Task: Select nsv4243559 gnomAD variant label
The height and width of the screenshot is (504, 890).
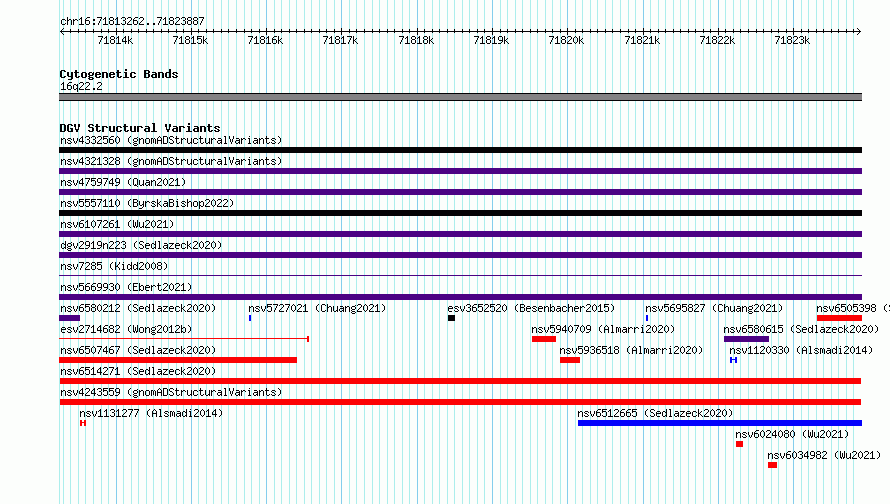Action: [171, 392]
